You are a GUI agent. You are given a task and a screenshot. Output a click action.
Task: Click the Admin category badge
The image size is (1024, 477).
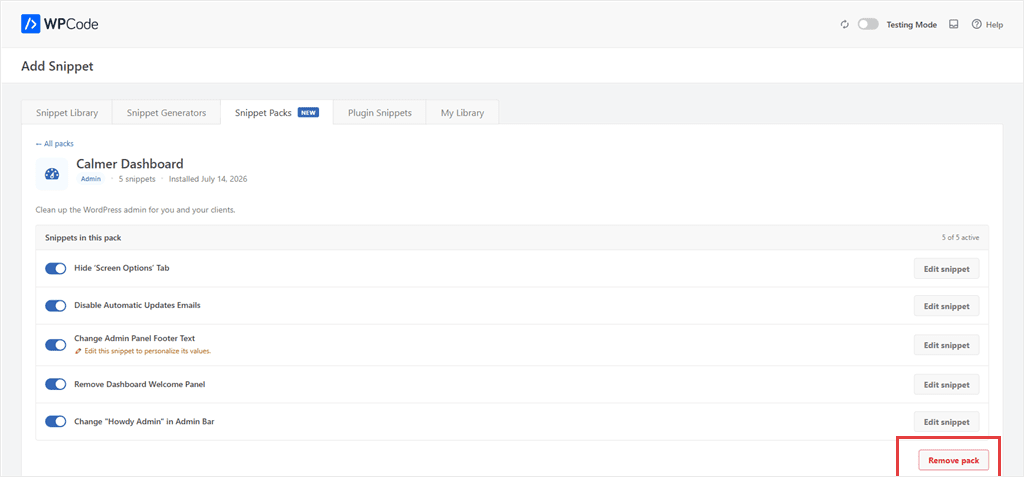pos(91,178)
